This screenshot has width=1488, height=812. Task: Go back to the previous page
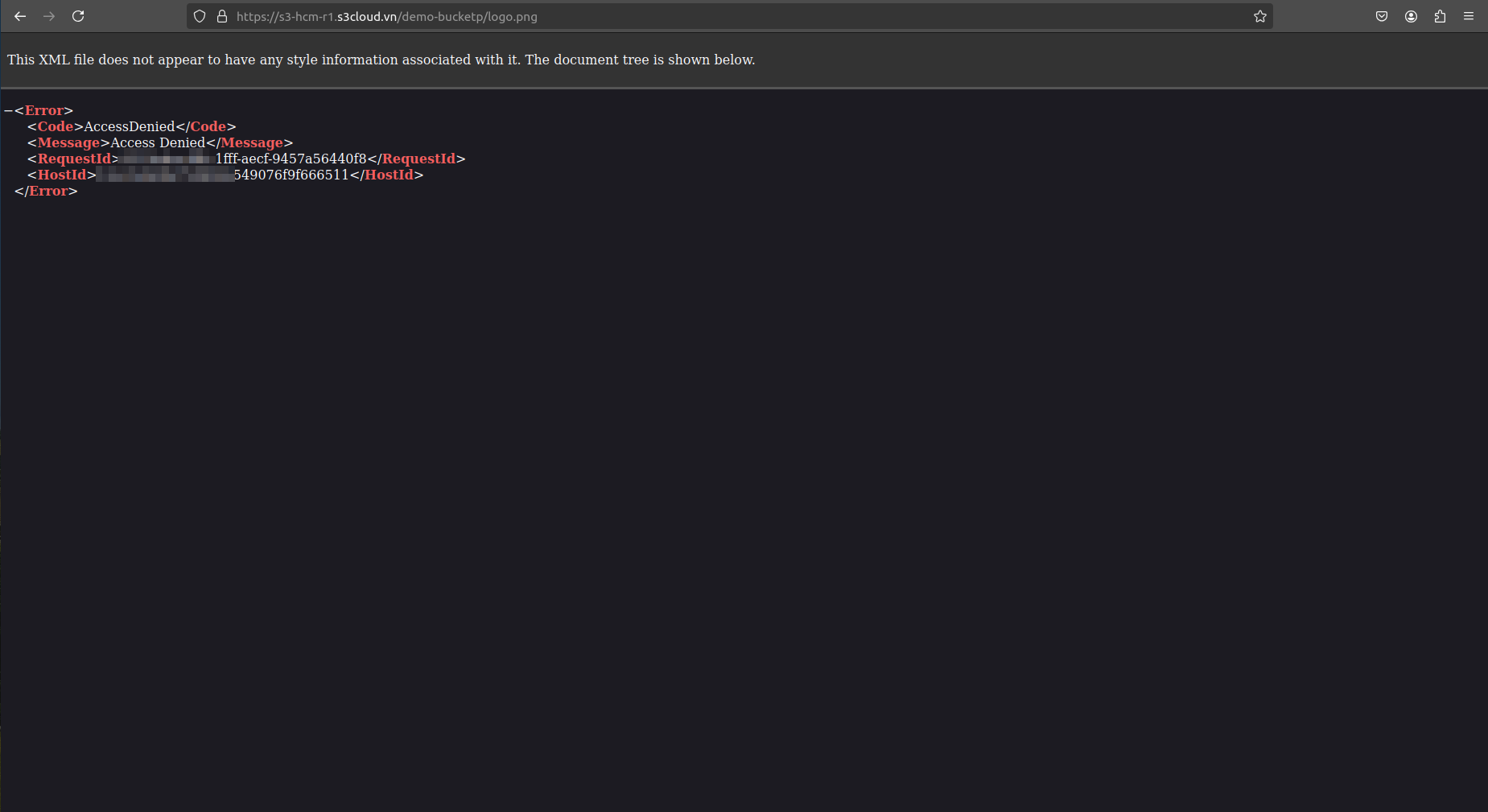20,16
